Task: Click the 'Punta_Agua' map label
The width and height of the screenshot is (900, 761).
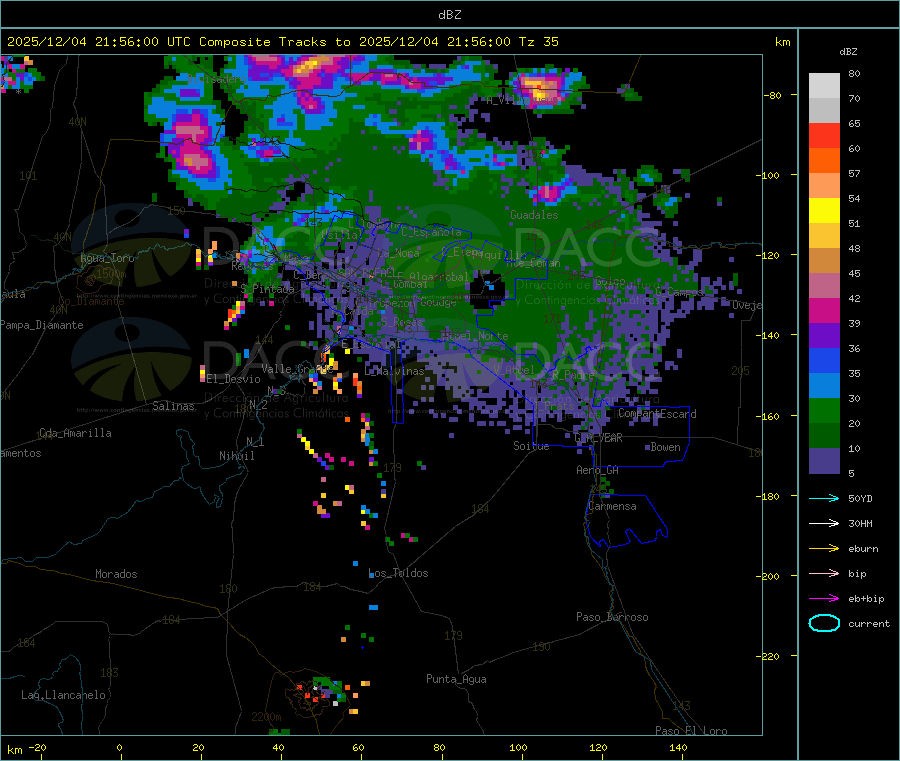Action: (x=456, y=679)
